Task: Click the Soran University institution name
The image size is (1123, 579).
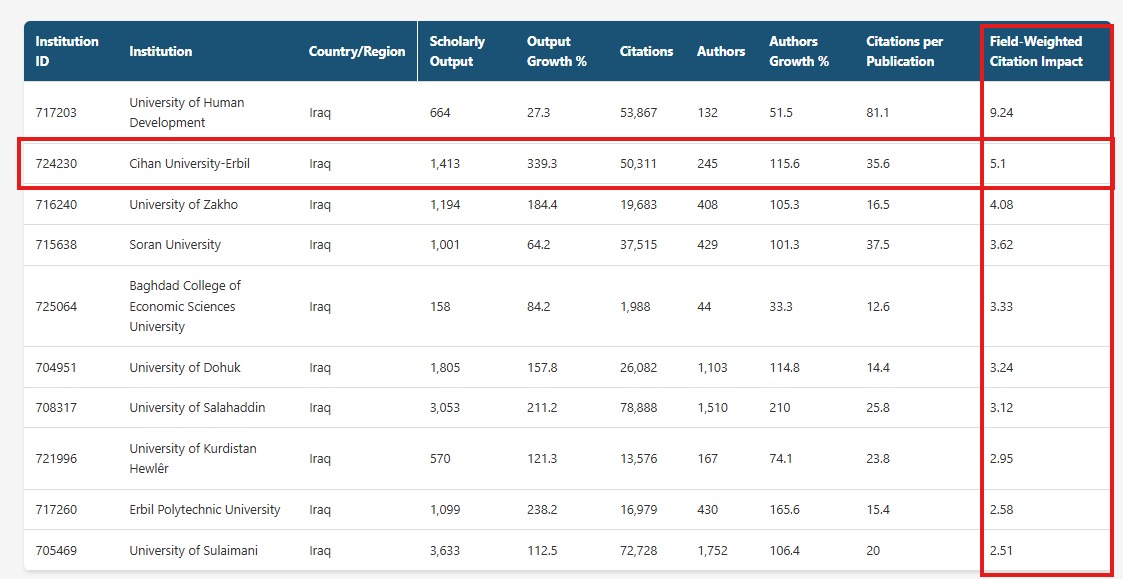Action: (x=175, y=244)
